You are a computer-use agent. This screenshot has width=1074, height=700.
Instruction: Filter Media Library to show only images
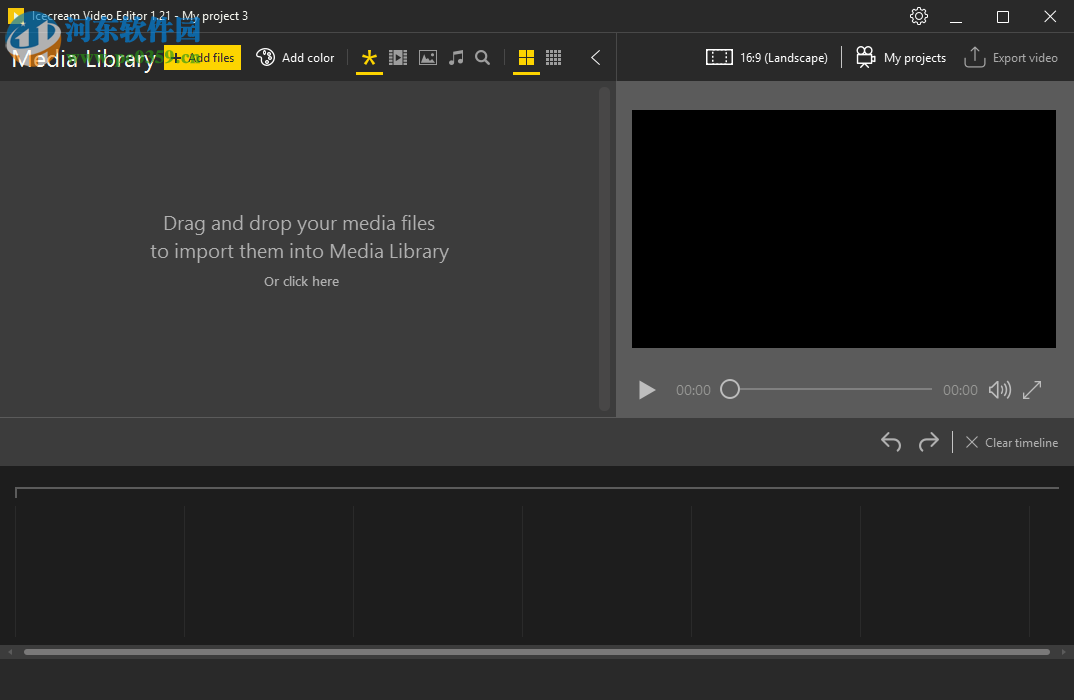[427, 57]
